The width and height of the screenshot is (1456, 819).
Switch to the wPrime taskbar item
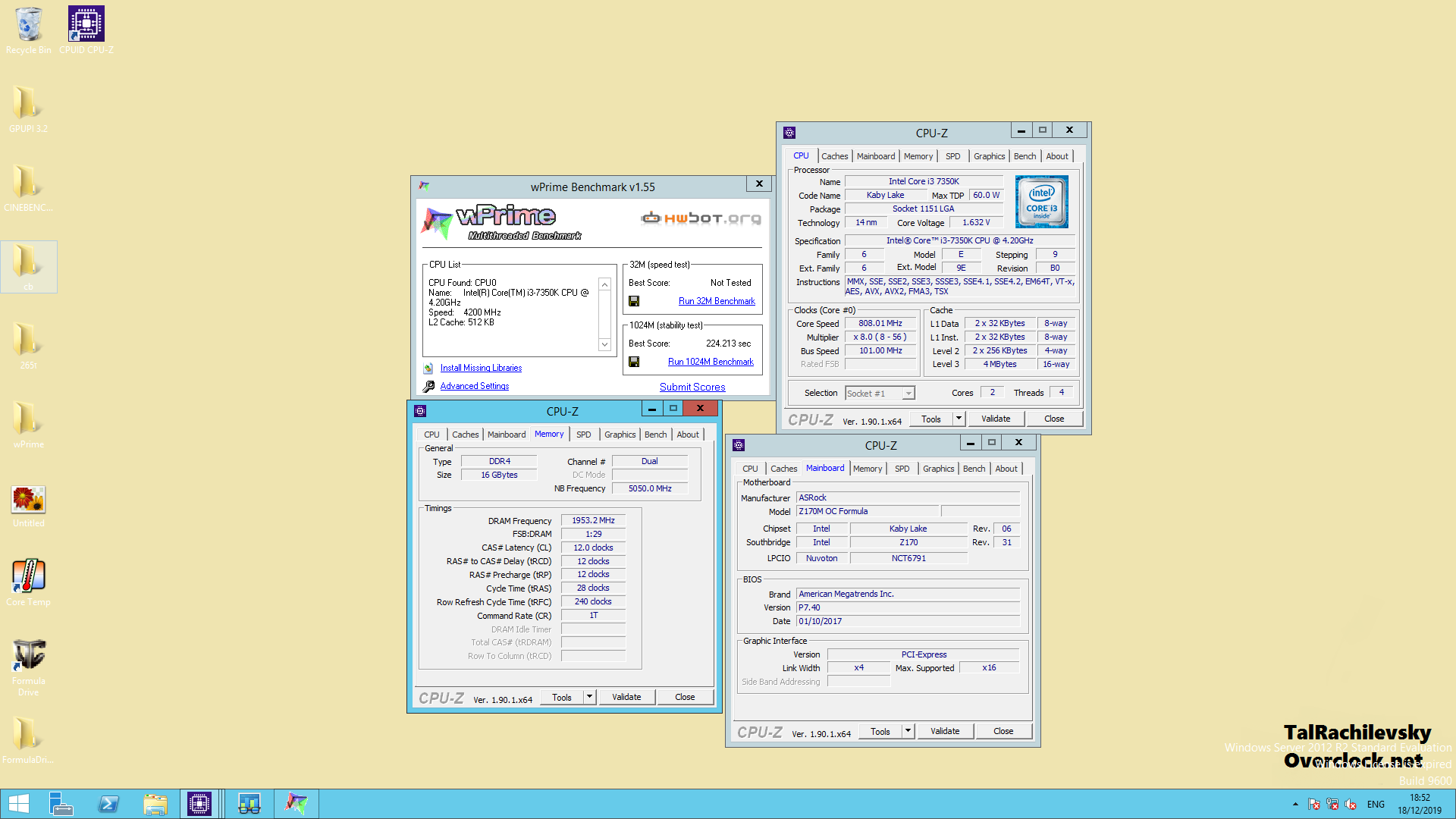tap(297, 804)
